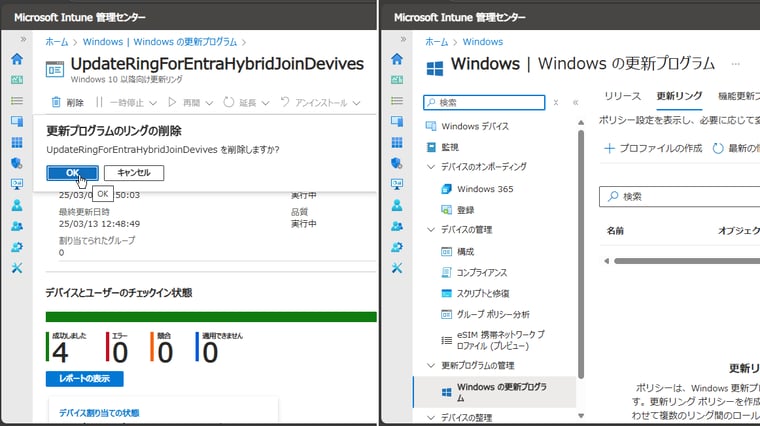Click ホーム breadcrumb in left window
Screen dimensions: 760x426
click(57, 42)
